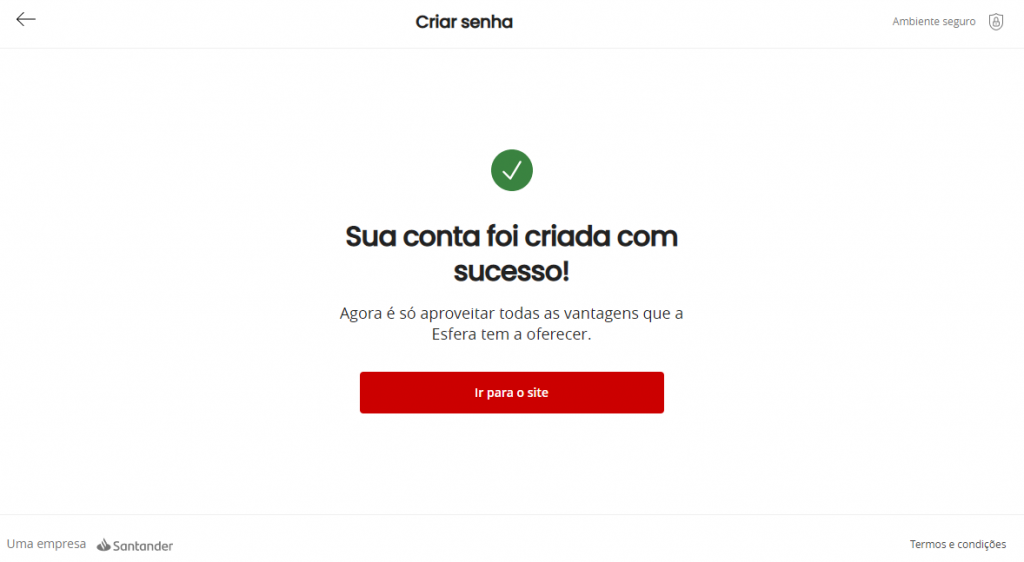Screen dimensions: 1024x562
Task: Click tem a oferecer text
Action: tap(536, 334)
